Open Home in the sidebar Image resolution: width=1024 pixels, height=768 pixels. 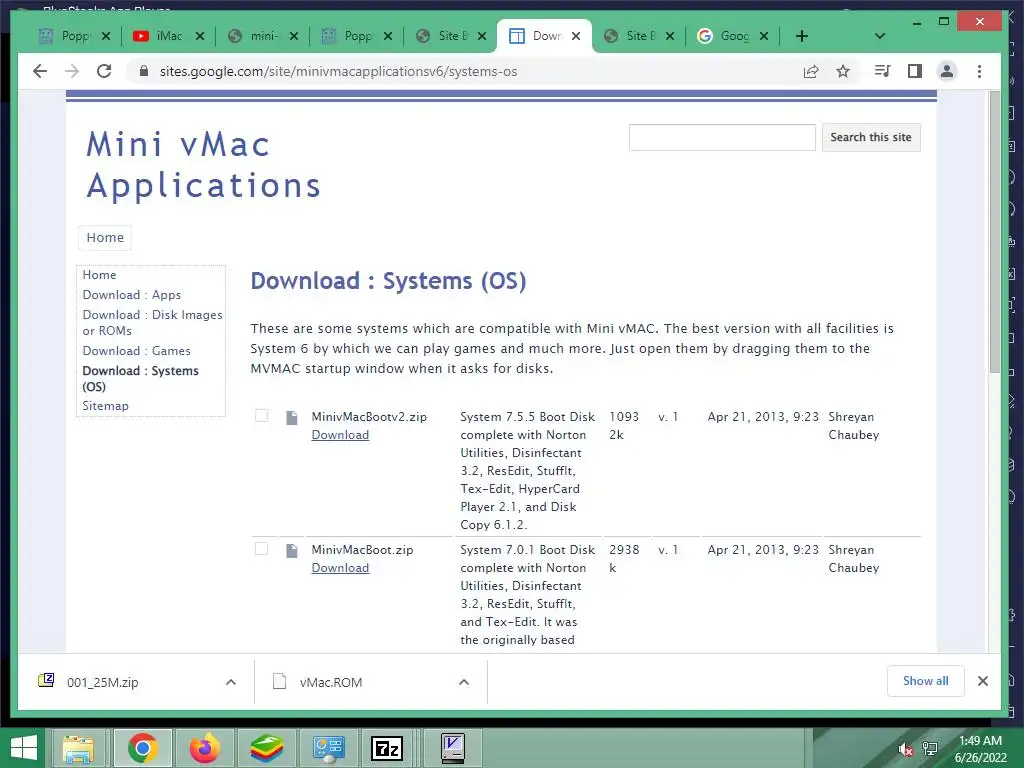point(99,275)
